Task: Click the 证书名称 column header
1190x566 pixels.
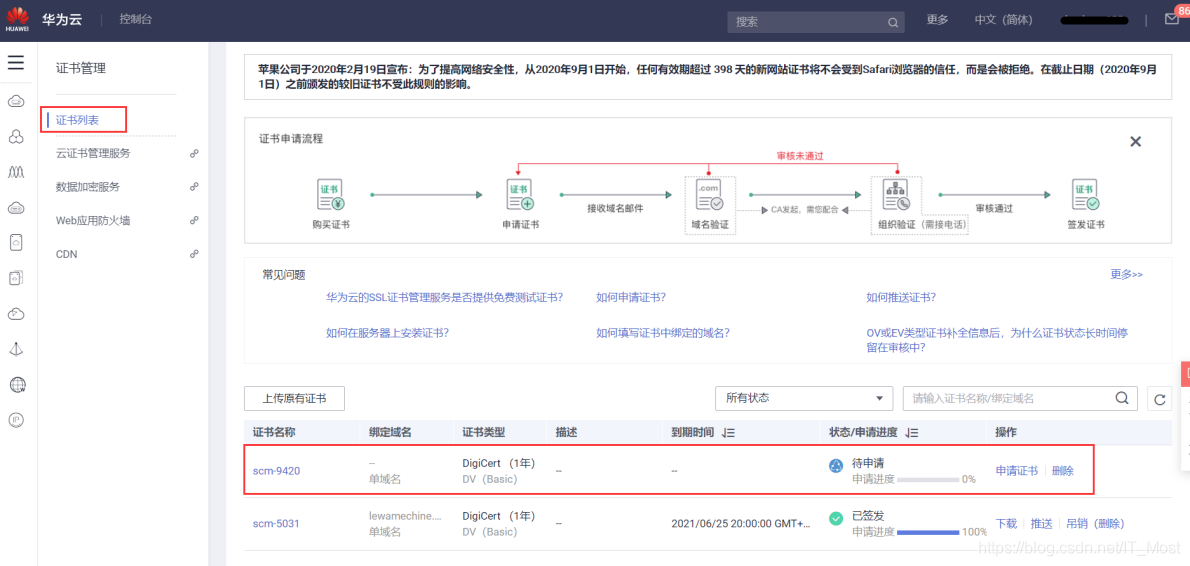Action: point(274,432)
